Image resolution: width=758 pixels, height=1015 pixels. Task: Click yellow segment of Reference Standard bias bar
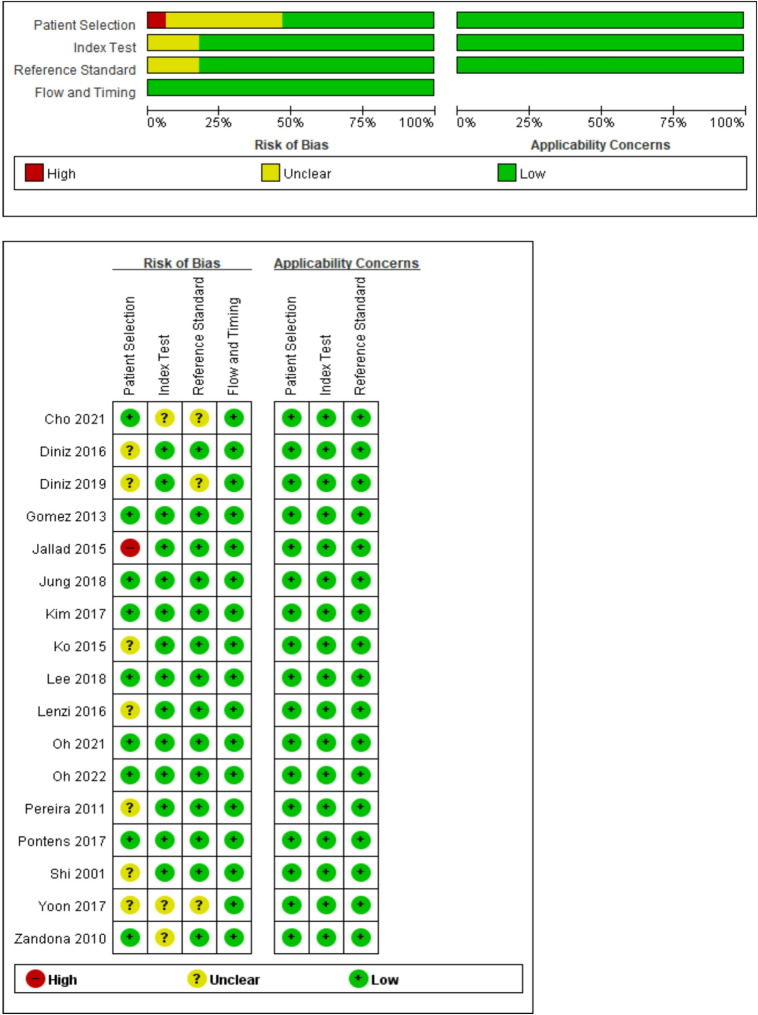coord(173,65)
